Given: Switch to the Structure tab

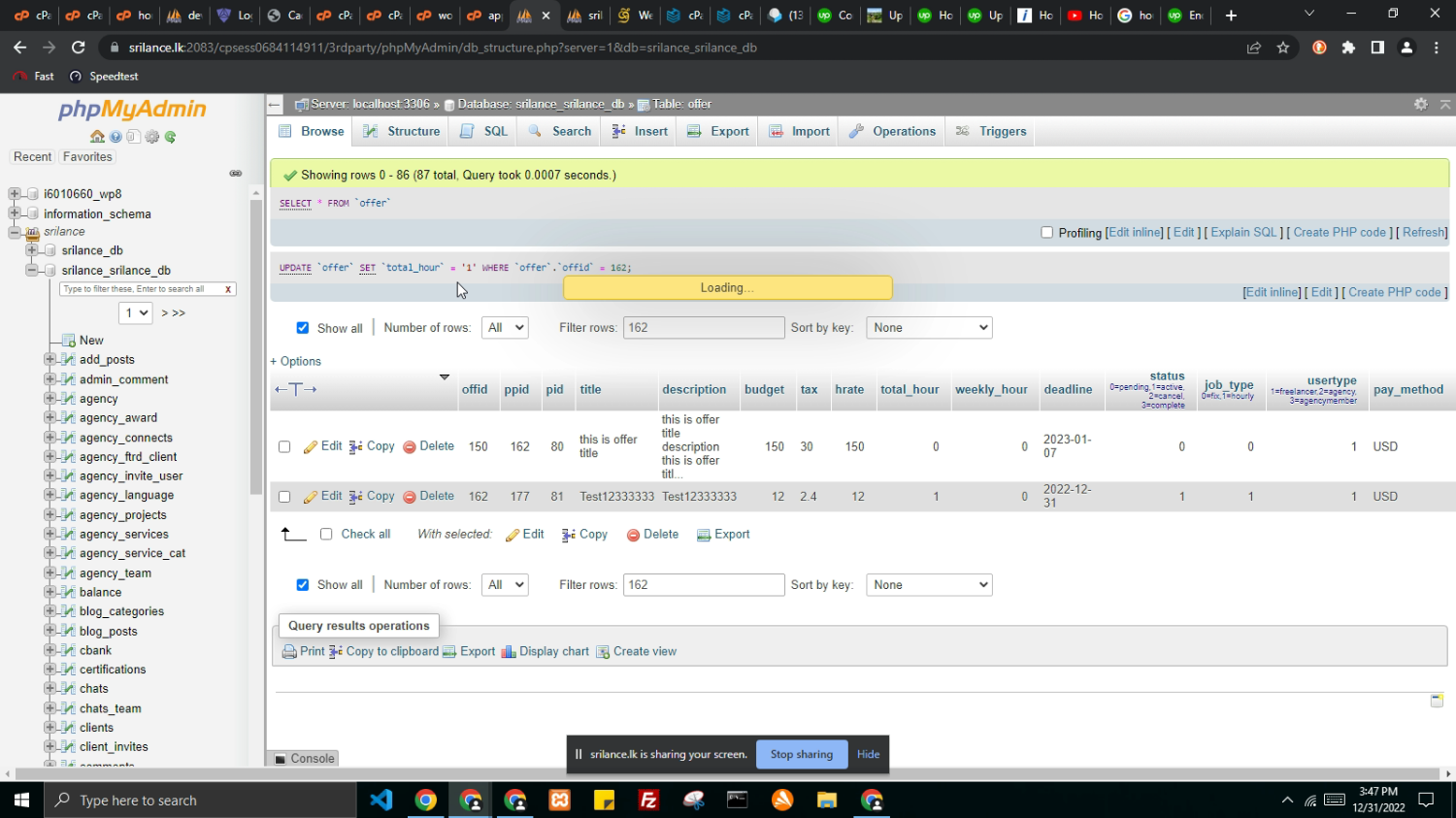Looking at the screenshot, I should tap(401, 131).
